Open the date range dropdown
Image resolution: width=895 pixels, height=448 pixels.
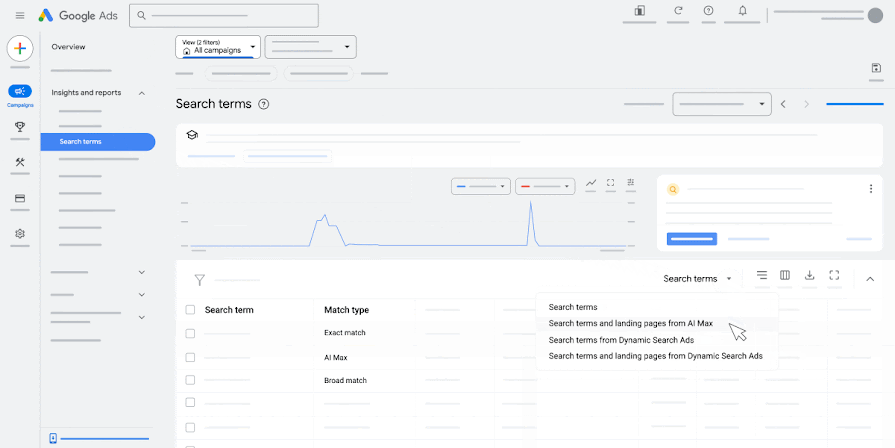[722, 104]
